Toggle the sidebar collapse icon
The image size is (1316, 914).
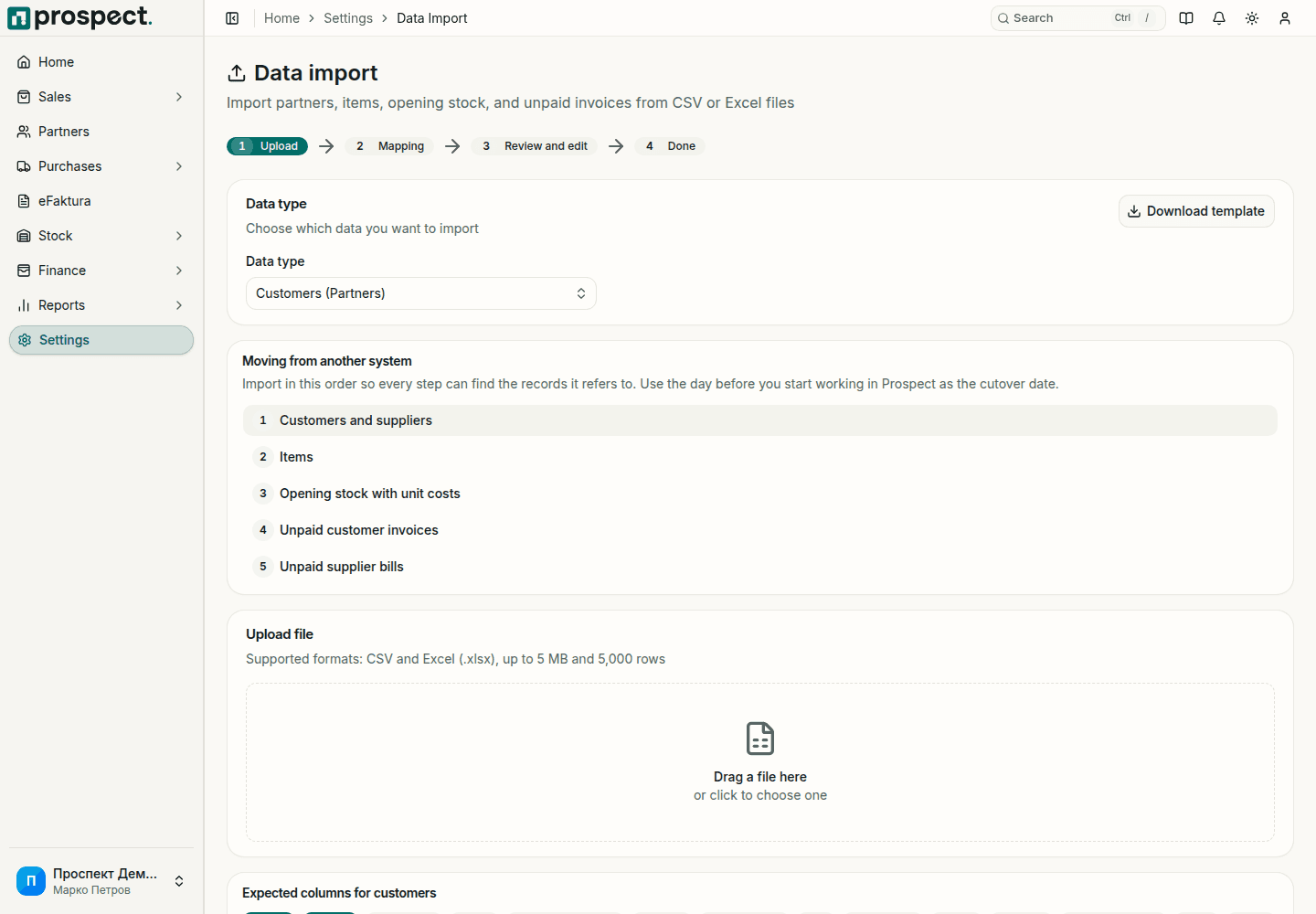point(232,18)
